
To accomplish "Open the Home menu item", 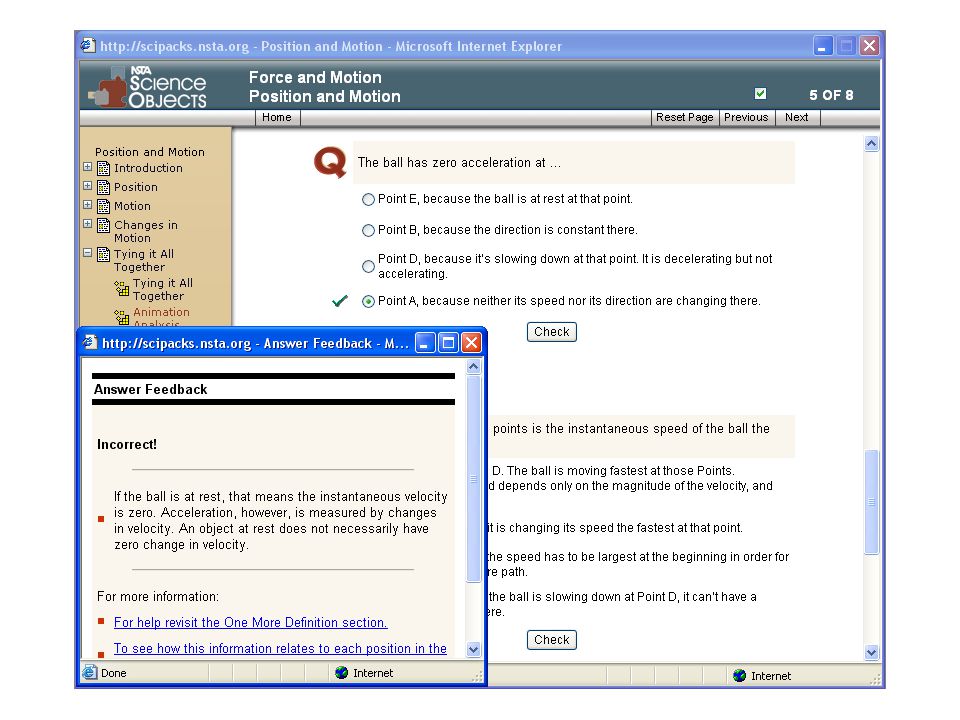I will click(277, 118).
